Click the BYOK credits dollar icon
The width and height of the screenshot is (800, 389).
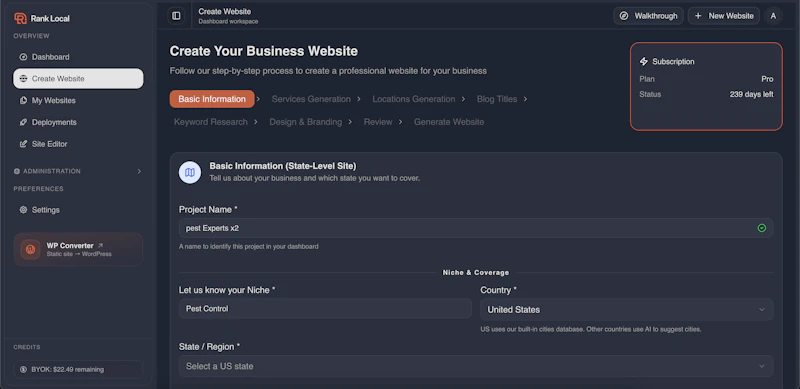click(23, 369)
